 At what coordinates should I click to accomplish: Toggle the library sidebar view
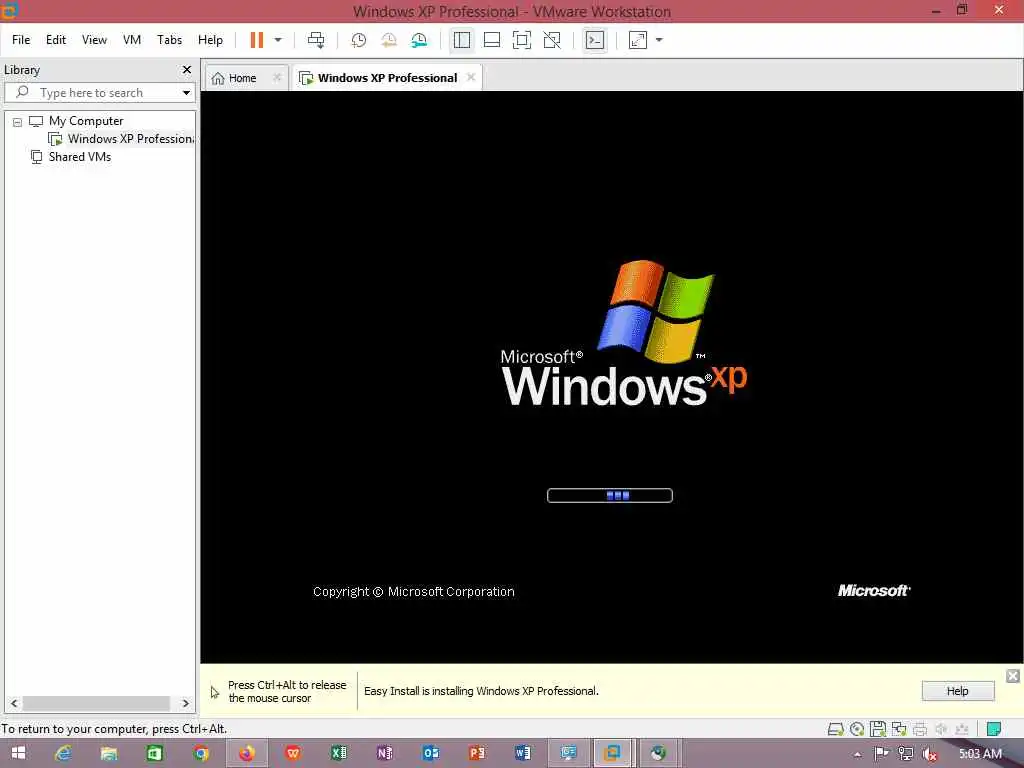462,40
